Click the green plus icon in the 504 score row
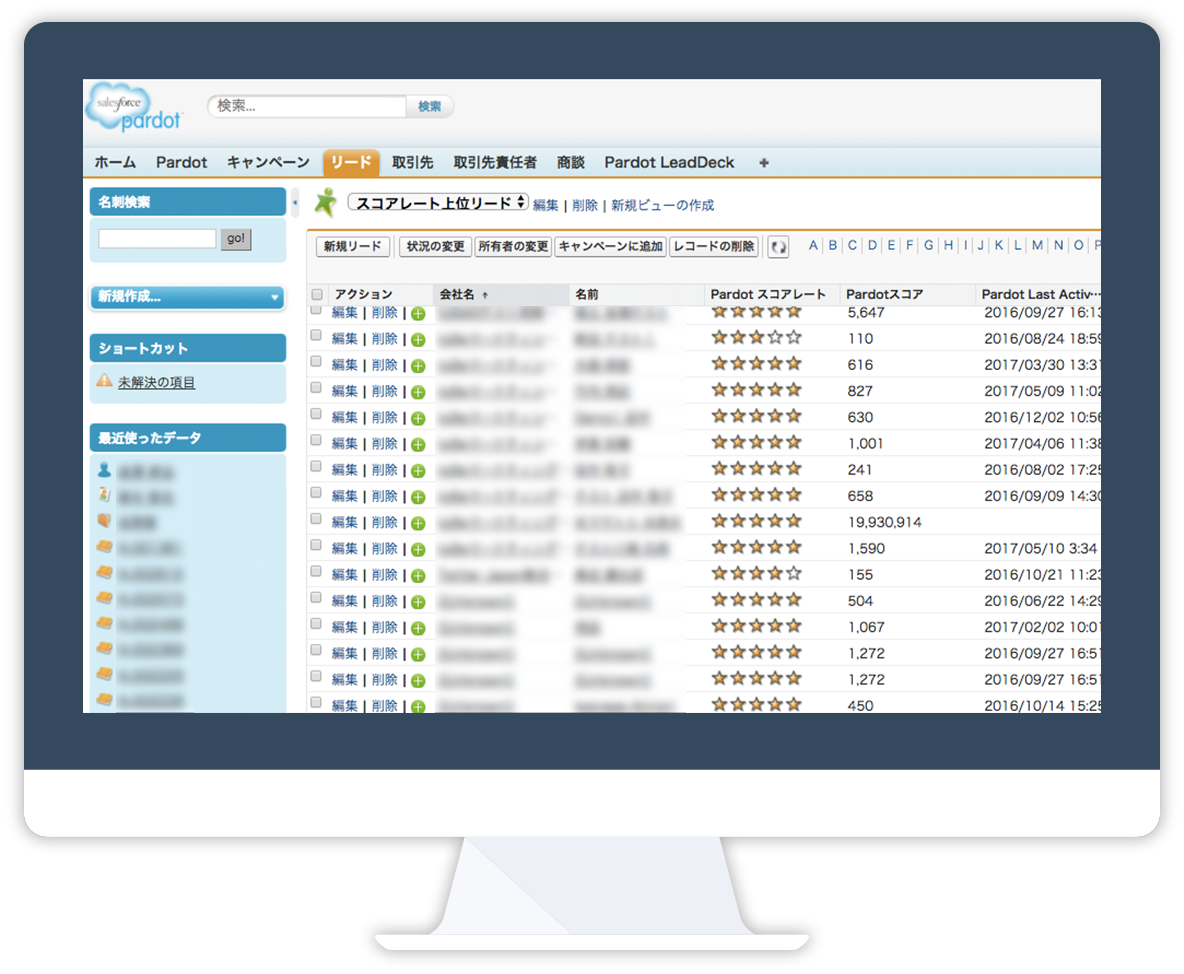 pos(418,602)
